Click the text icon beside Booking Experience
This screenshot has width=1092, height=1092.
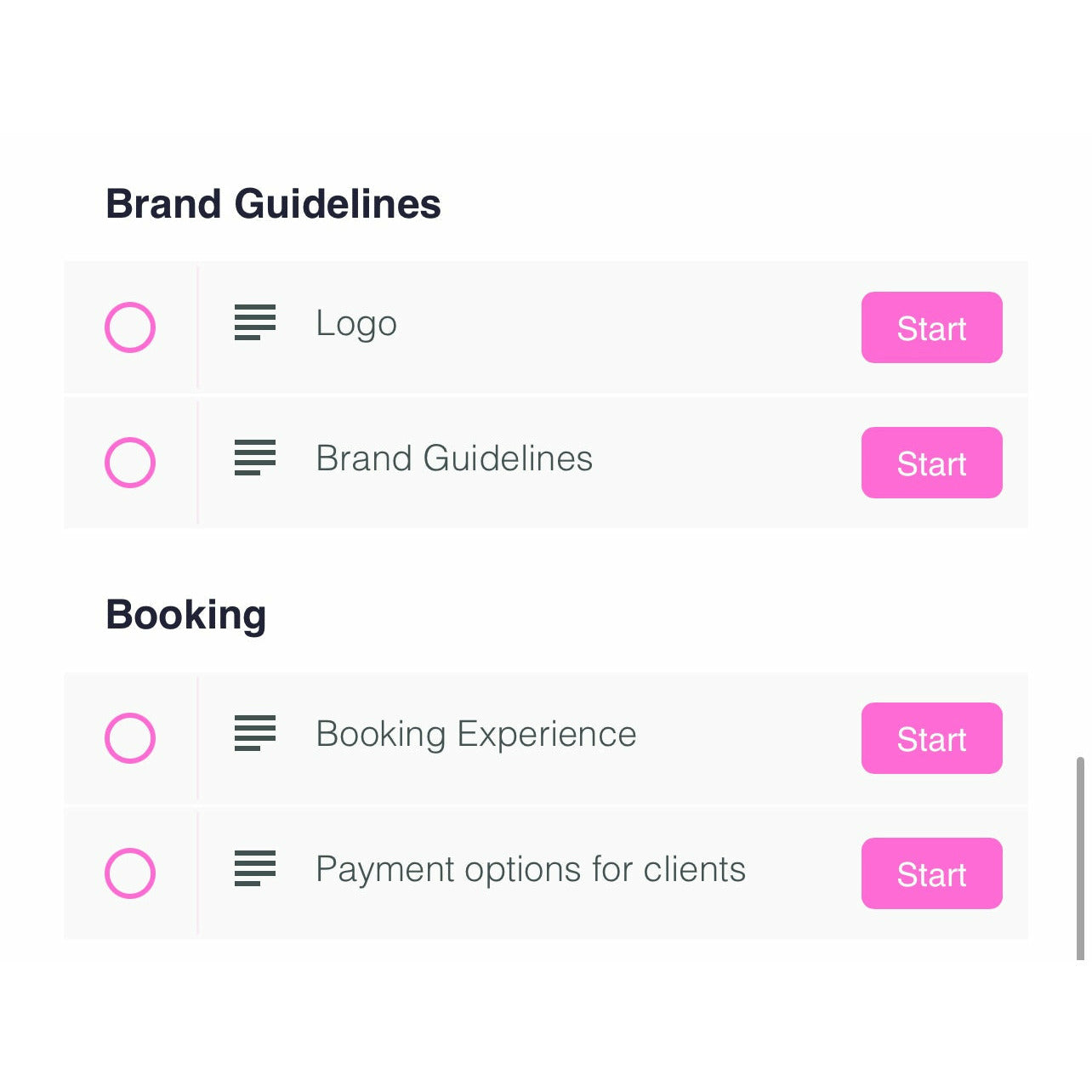[x=255, y=733]
